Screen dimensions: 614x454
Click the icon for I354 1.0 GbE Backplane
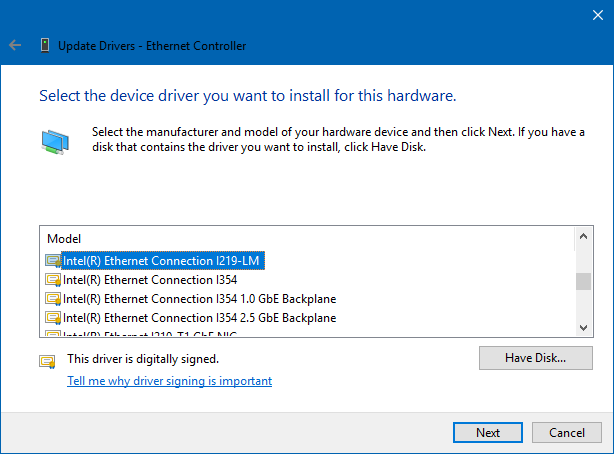click(53, 299)
